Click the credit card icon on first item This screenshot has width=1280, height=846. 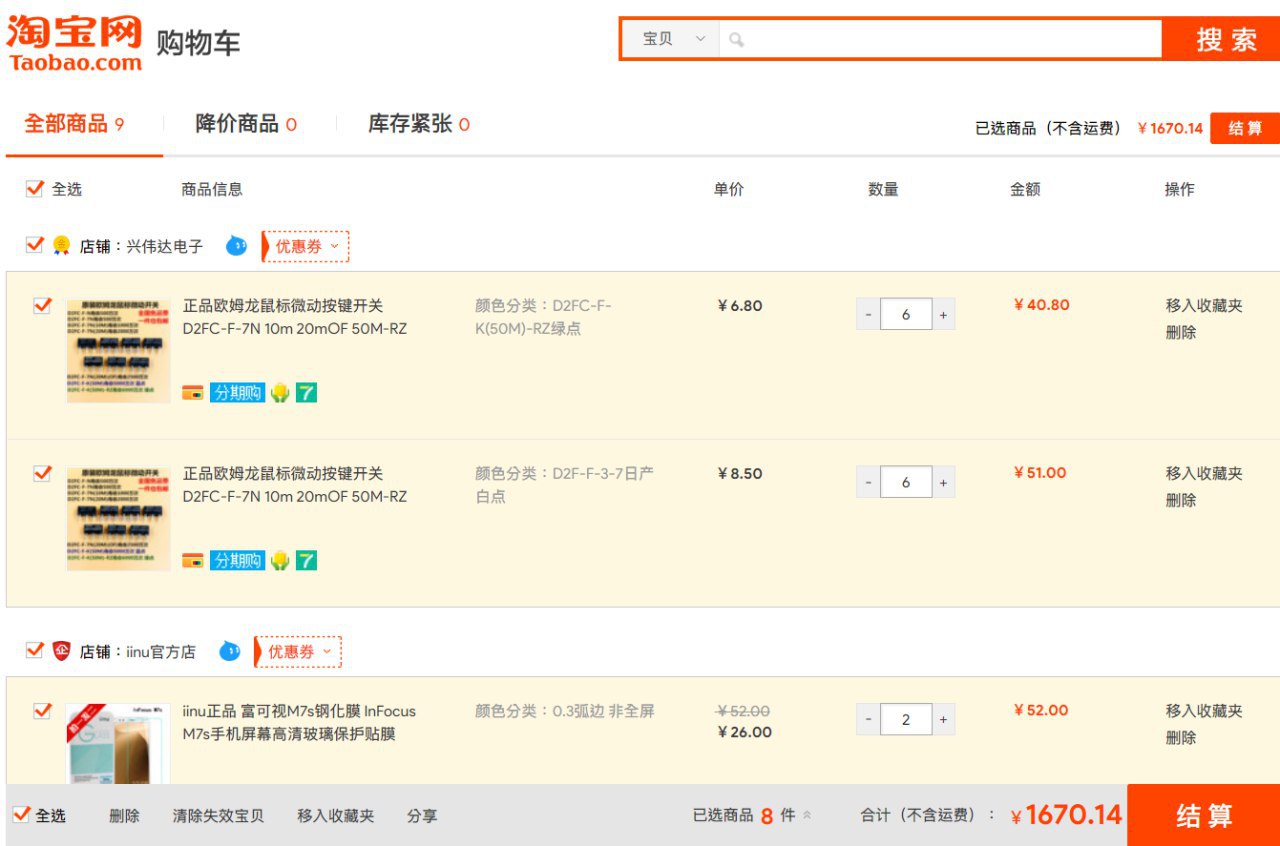(193, 393)
